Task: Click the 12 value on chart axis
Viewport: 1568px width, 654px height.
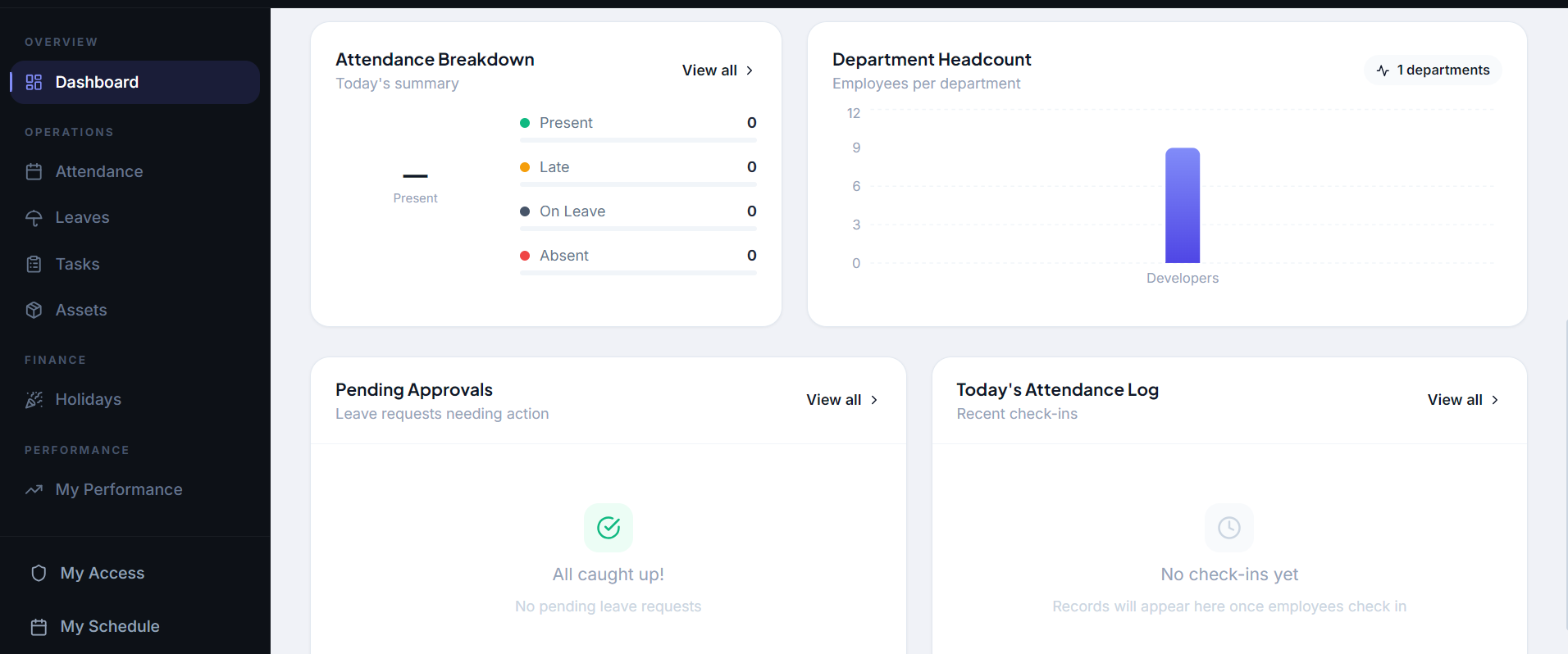Action: pyautogui.click(x=854, y=113)
